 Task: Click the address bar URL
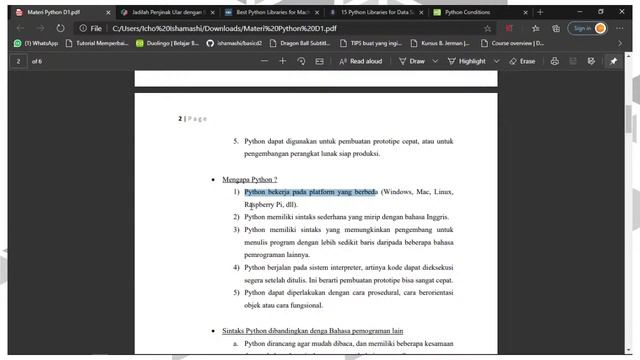[224, 29]
